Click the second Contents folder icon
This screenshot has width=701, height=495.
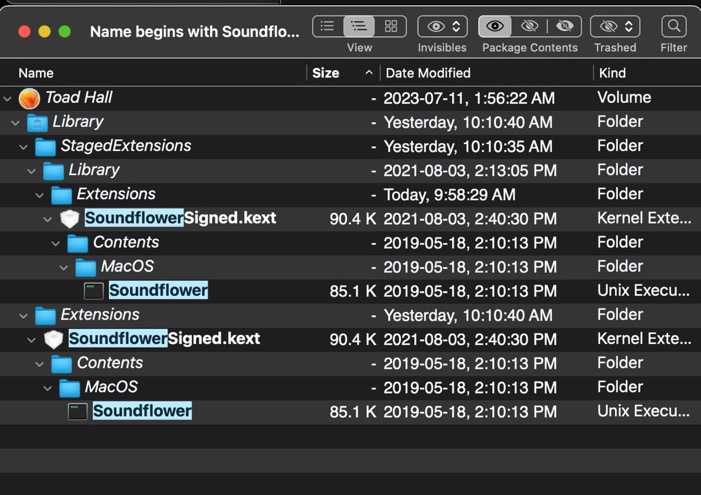pyautogui.click(x=61, y=364)
